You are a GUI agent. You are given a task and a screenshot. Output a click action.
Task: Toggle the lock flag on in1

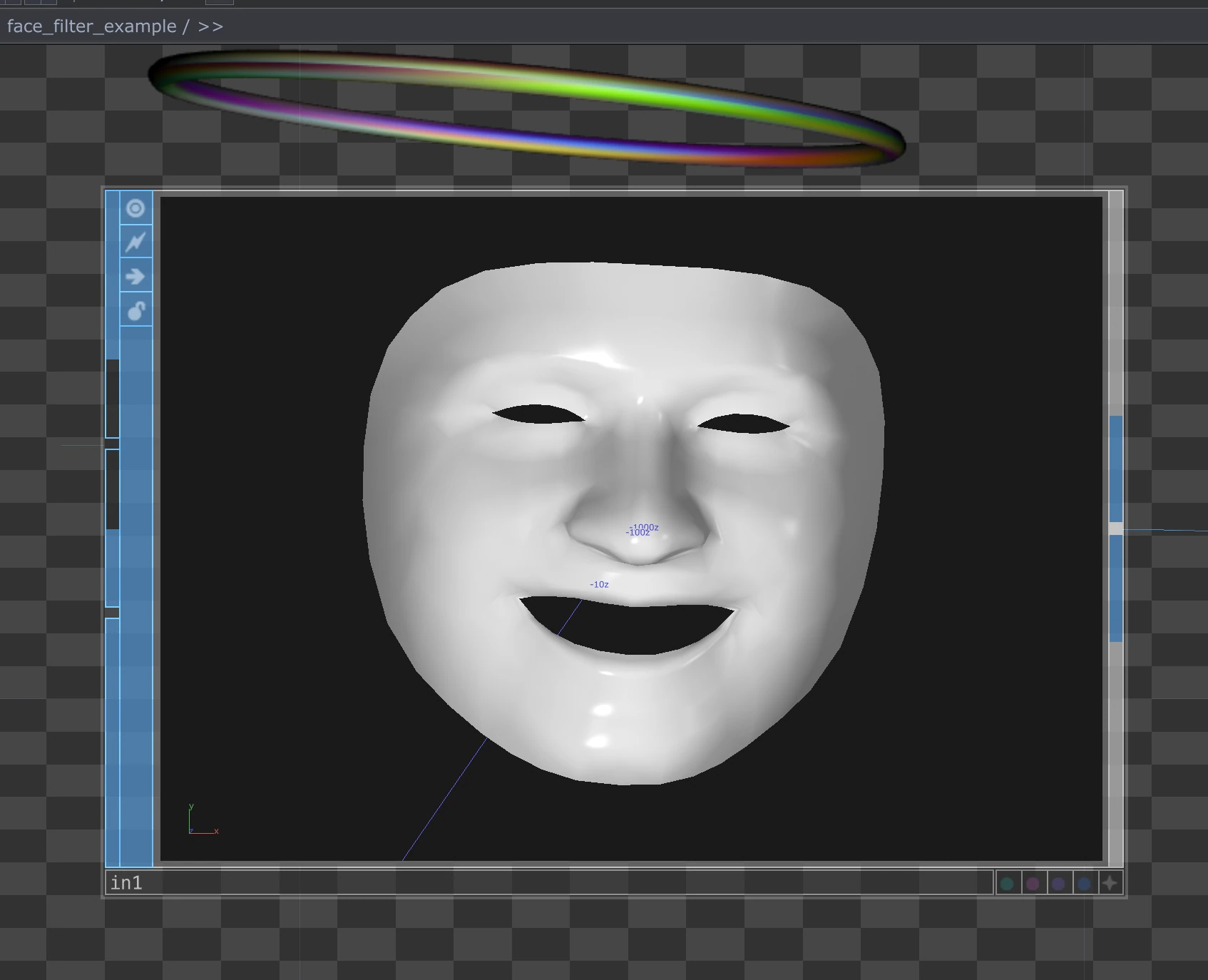[135, 310]
